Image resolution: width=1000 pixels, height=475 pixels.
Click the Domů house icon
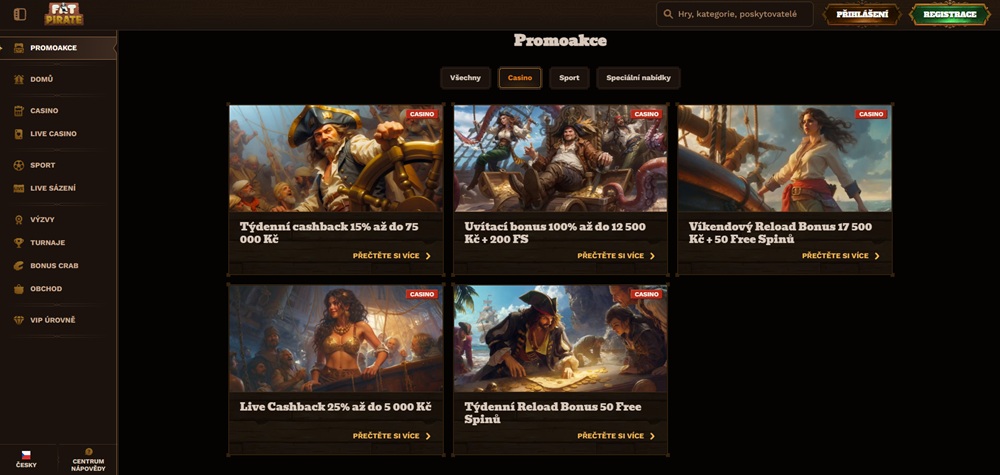[x=20, y=79]
